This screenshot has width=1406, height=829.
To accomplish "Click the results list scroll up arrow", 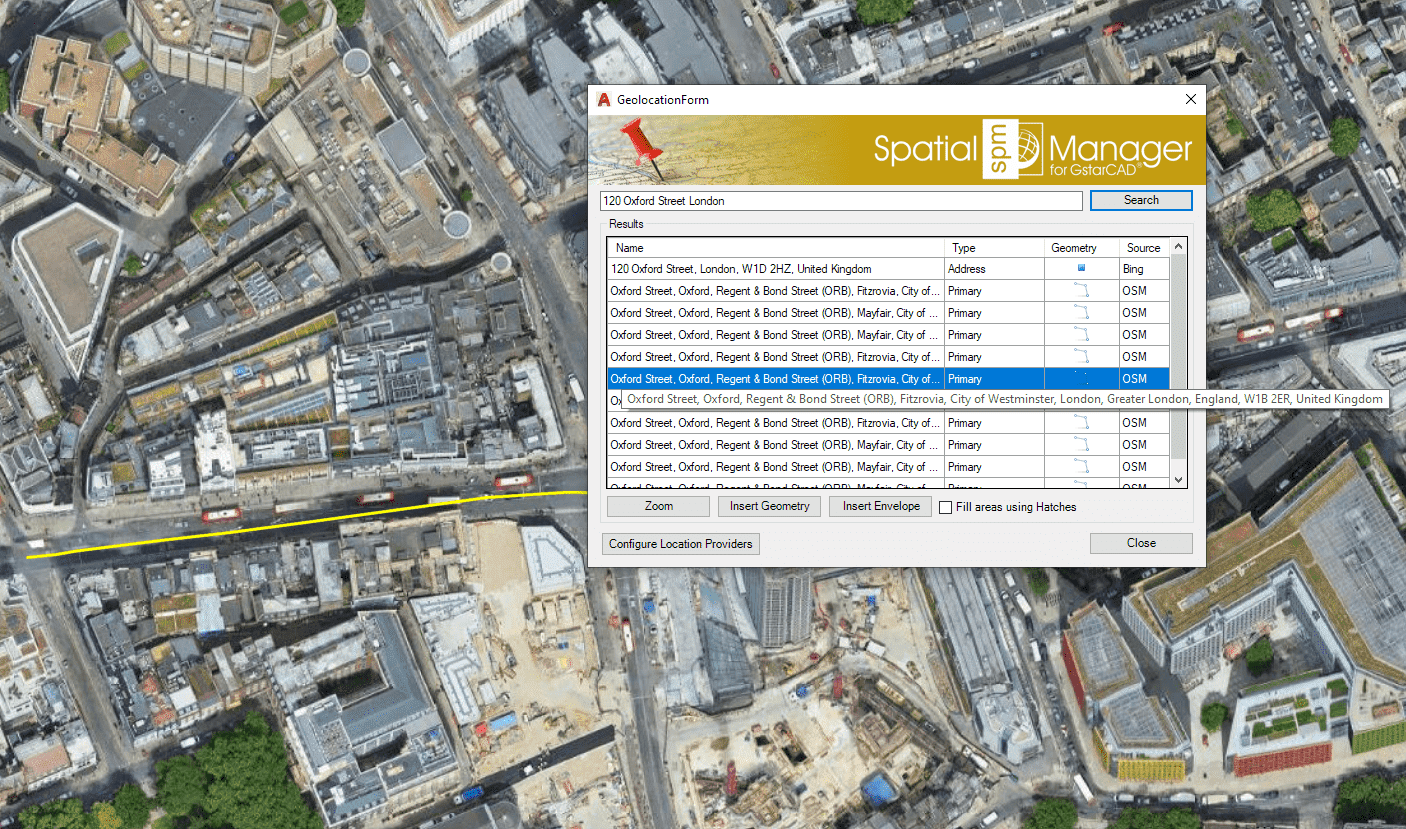I will coord(1178,247).
